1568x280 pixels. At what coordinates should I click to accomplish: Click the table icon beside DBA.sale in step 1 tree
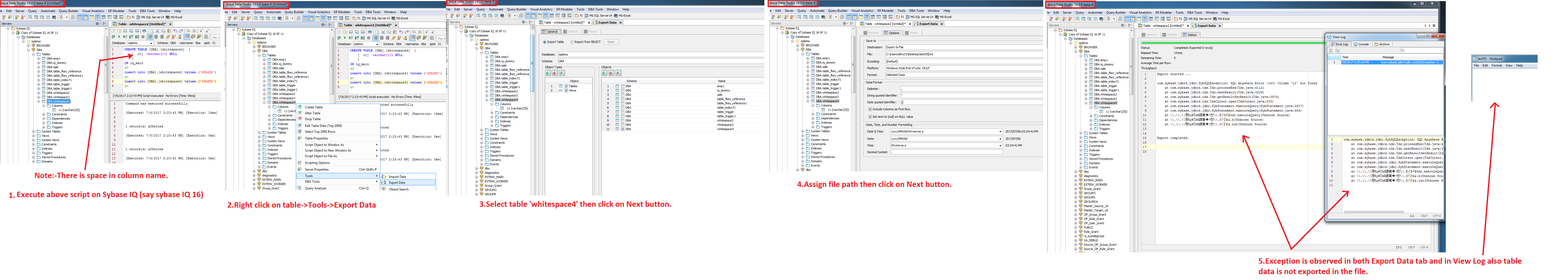(44, 67)
